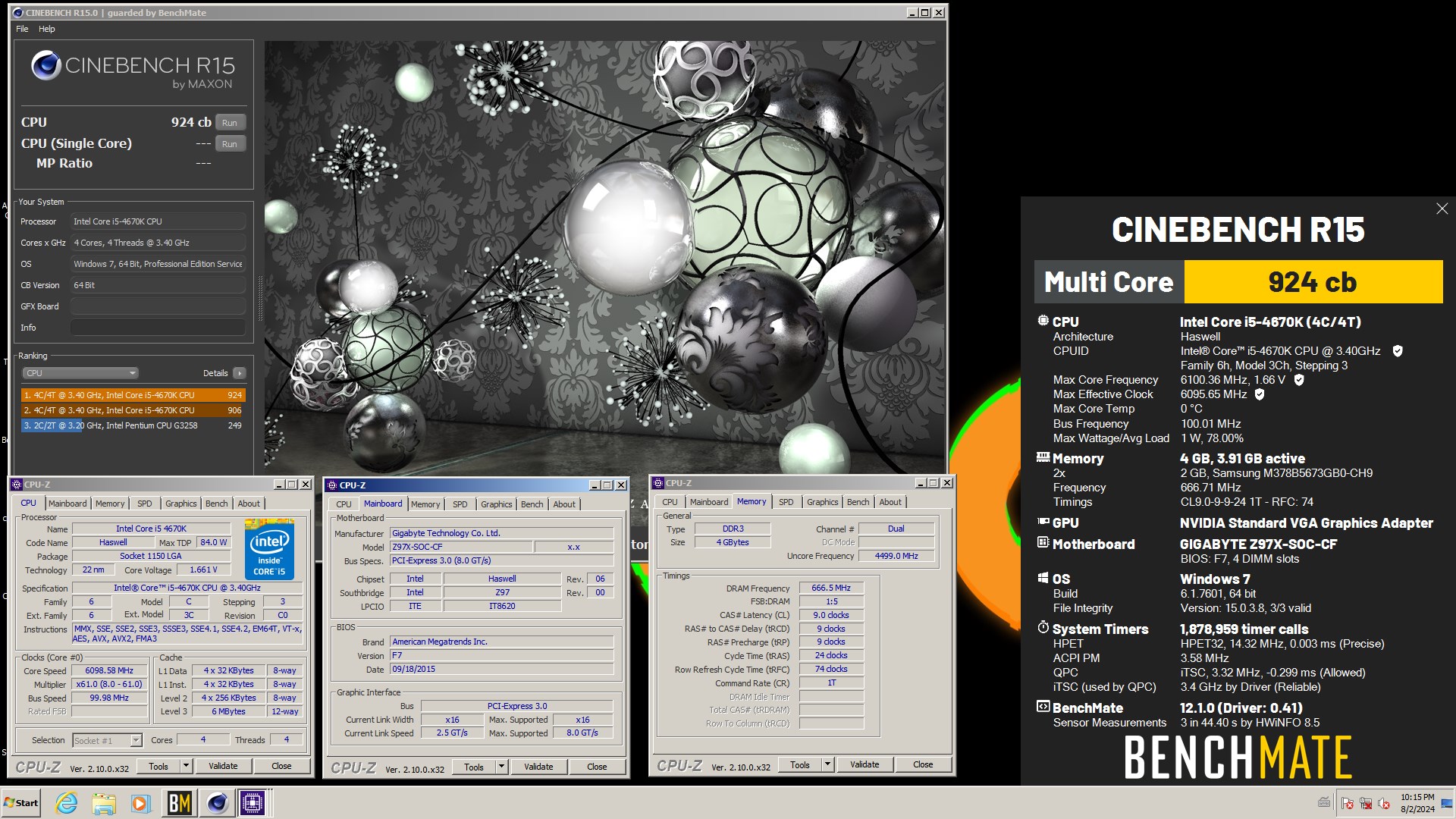Click the System Timers clock icon

click(x=1043, y=628)
